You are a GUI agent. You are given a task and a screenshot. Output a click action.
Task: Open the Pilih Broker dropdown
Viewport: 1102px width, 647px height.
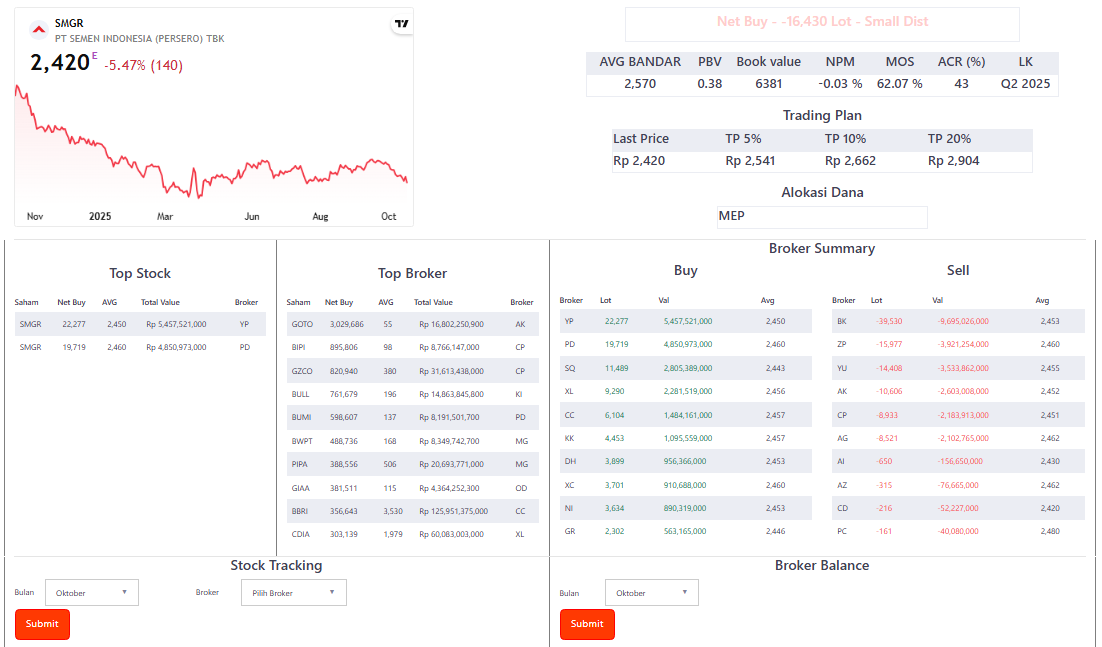(294, 592)
